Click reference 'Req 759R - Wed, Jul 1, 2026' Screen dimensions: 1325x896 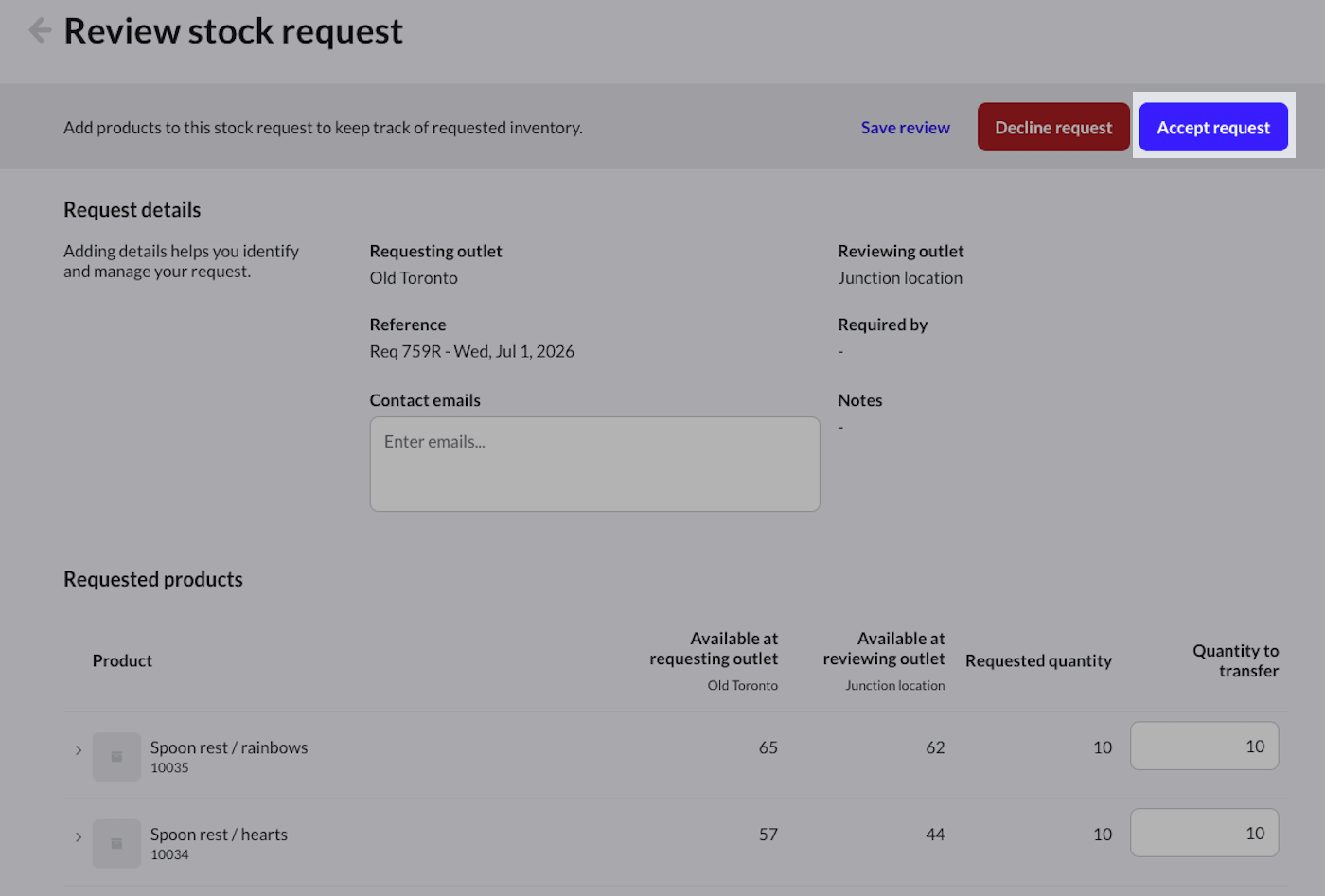point(472,351)
